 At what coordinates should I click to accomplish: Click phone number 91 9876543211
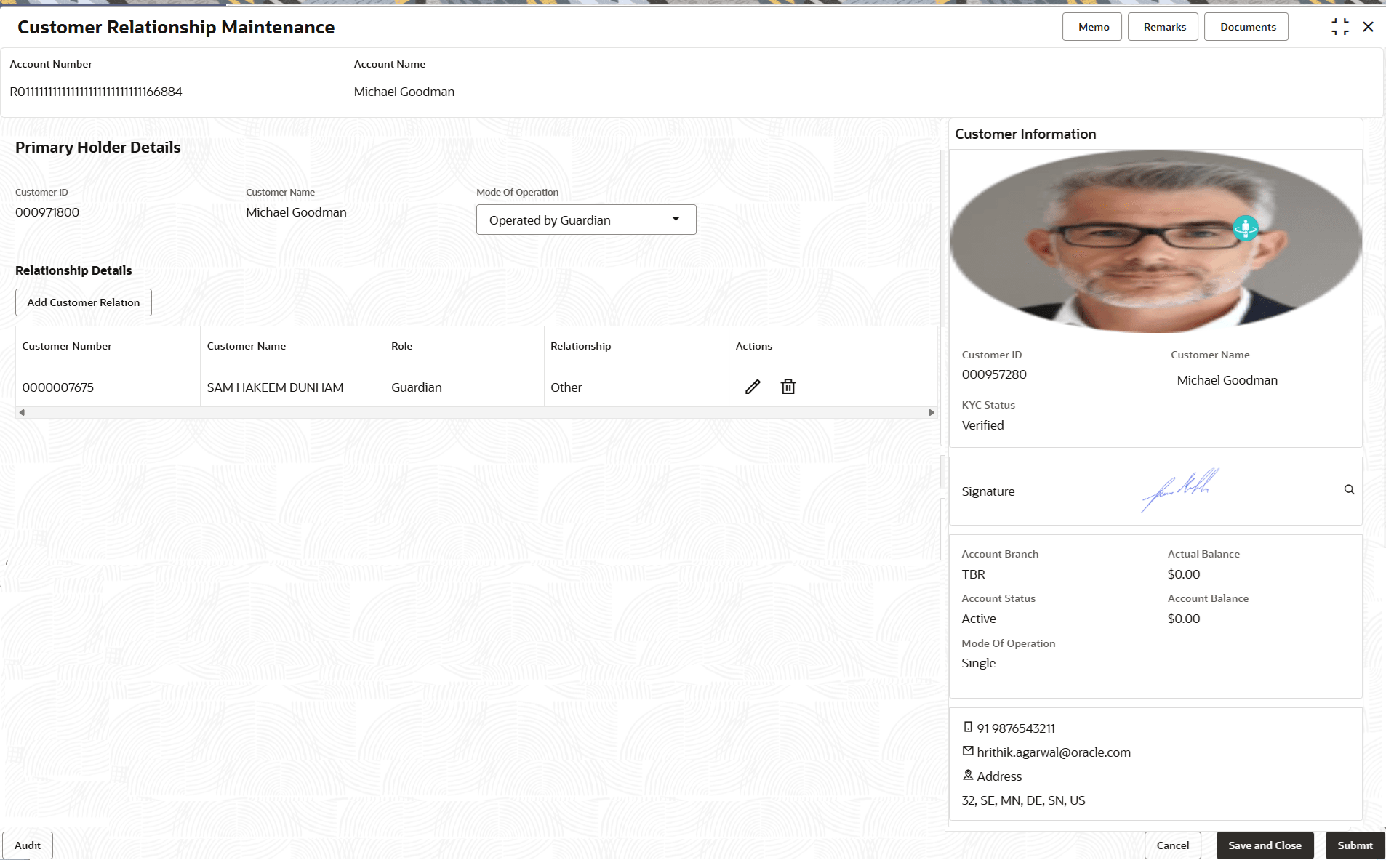pos(1016,728)
